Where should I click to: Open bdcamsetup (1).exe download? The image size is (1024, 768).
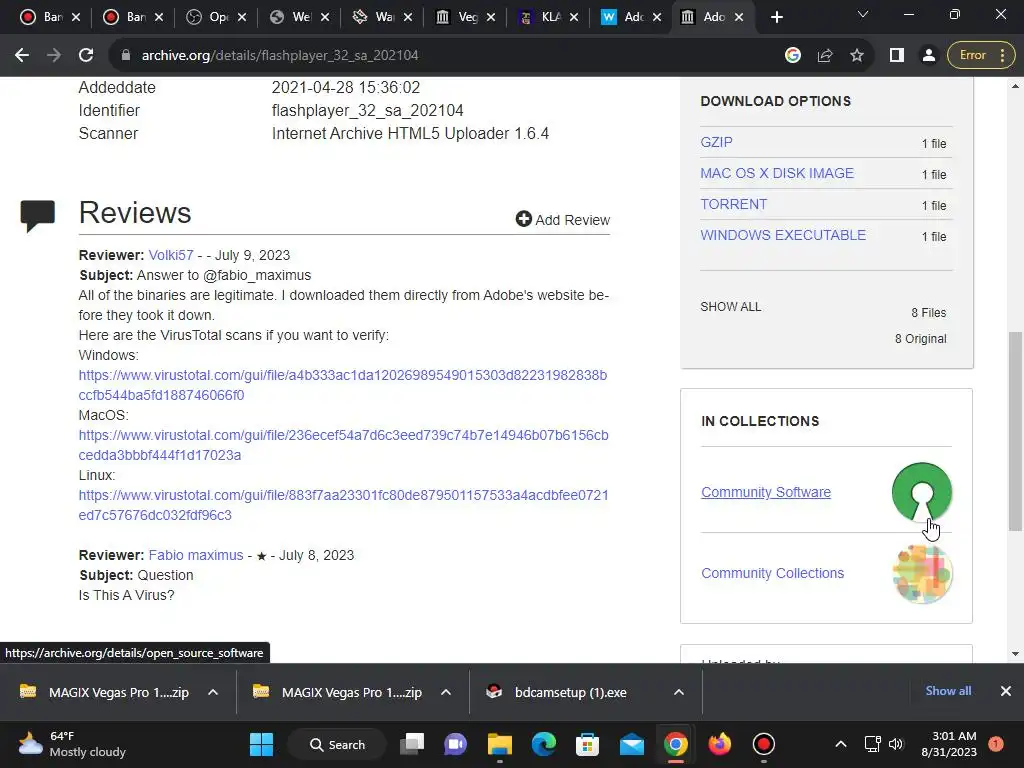569,692
